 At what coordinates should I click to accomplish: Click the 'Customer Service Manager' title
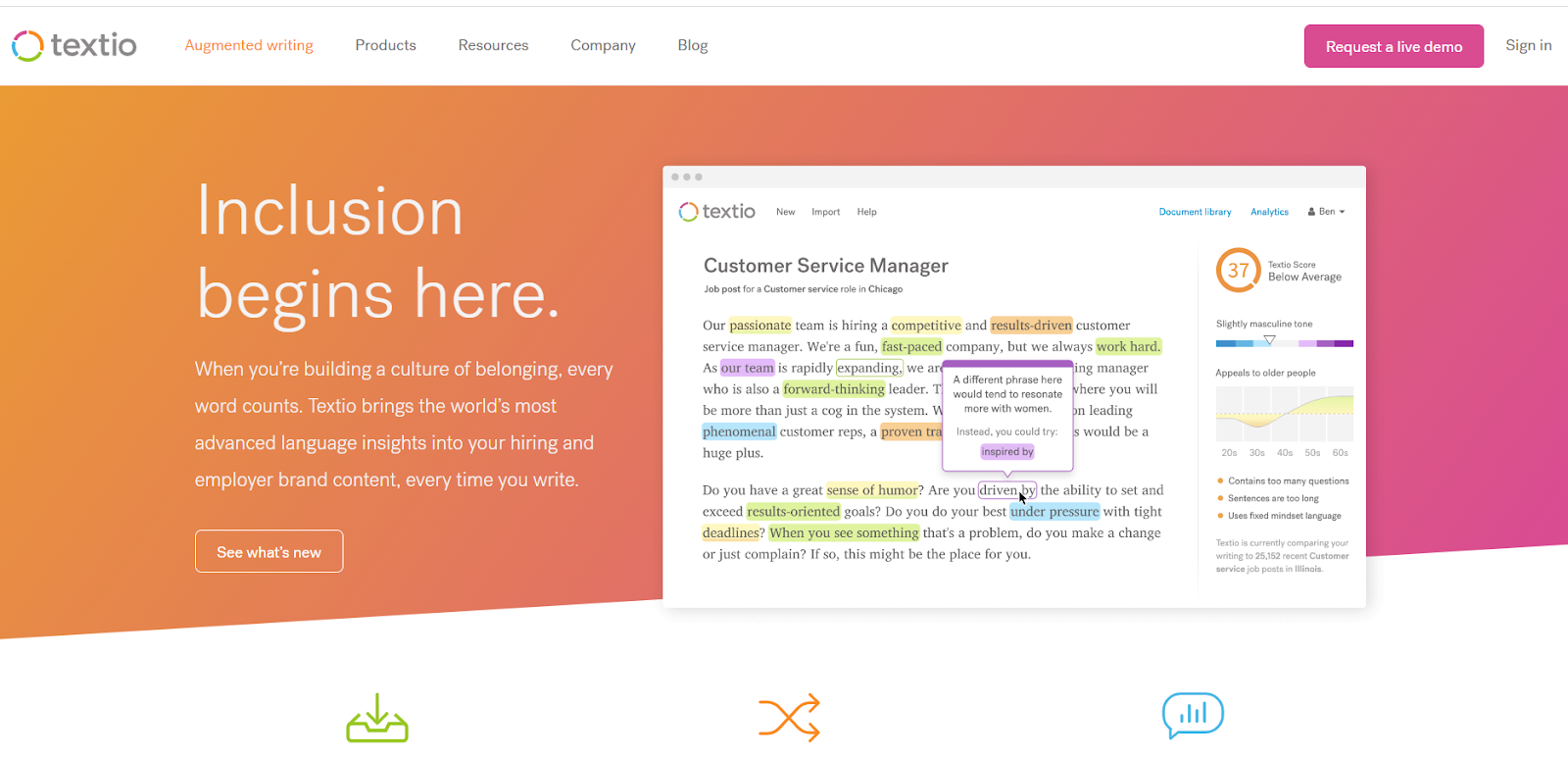click(x=826, y=266)
